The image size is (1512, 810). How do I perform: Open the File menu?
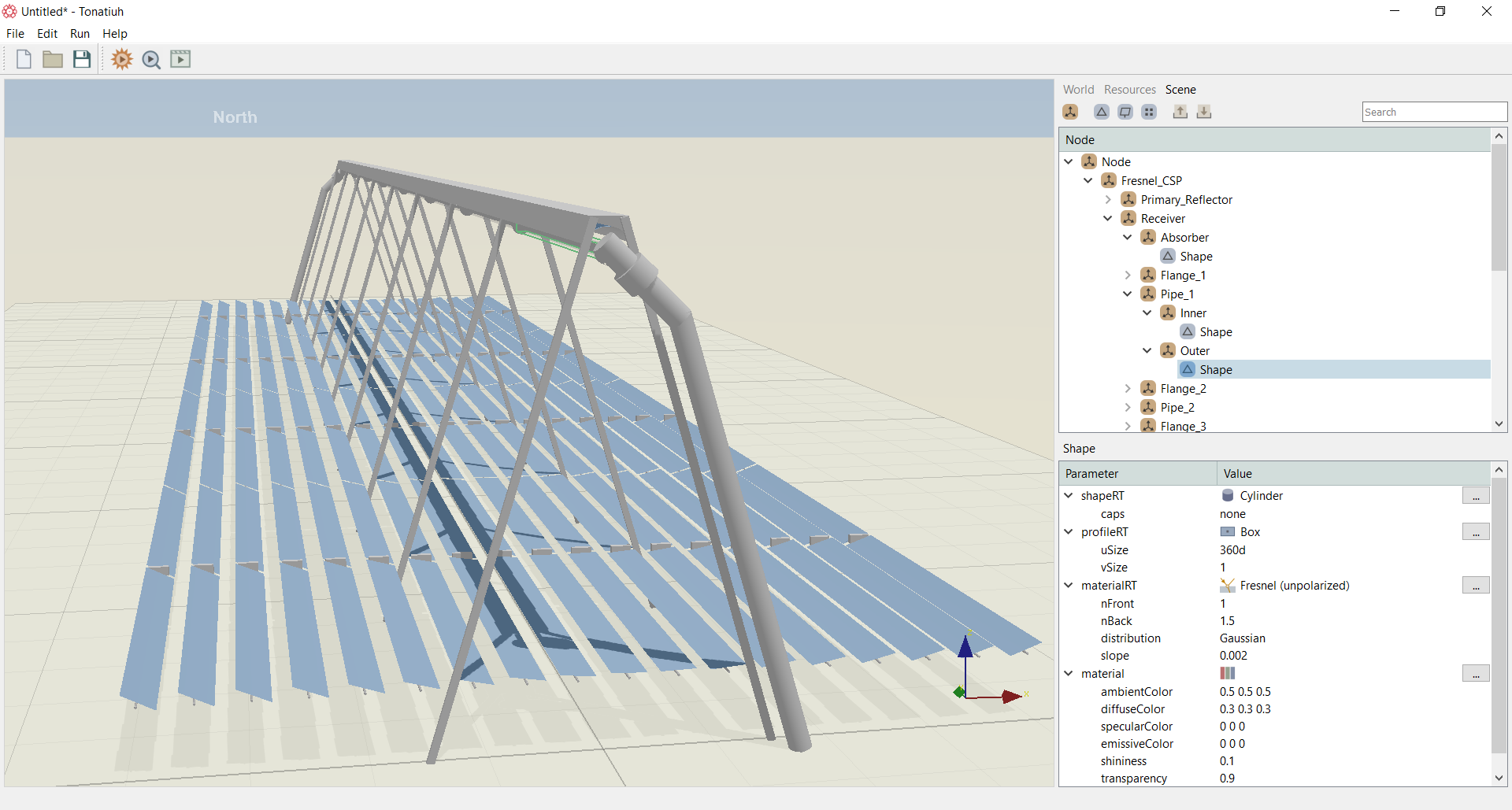point(15,33)
